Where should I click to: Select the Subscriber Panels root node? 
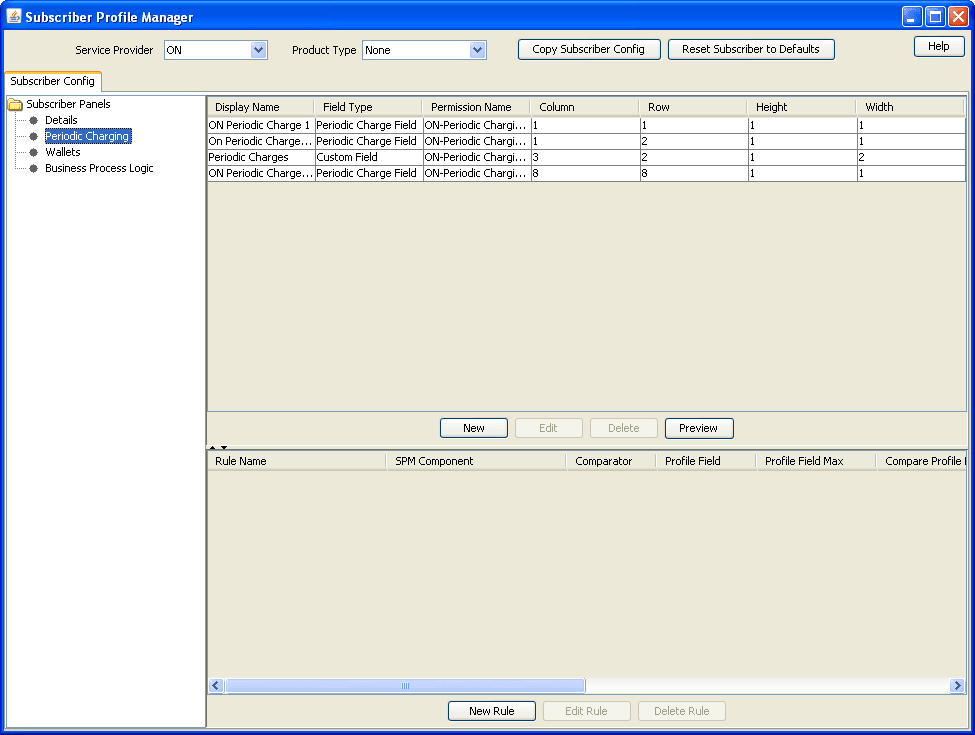(x=68, y=104)
